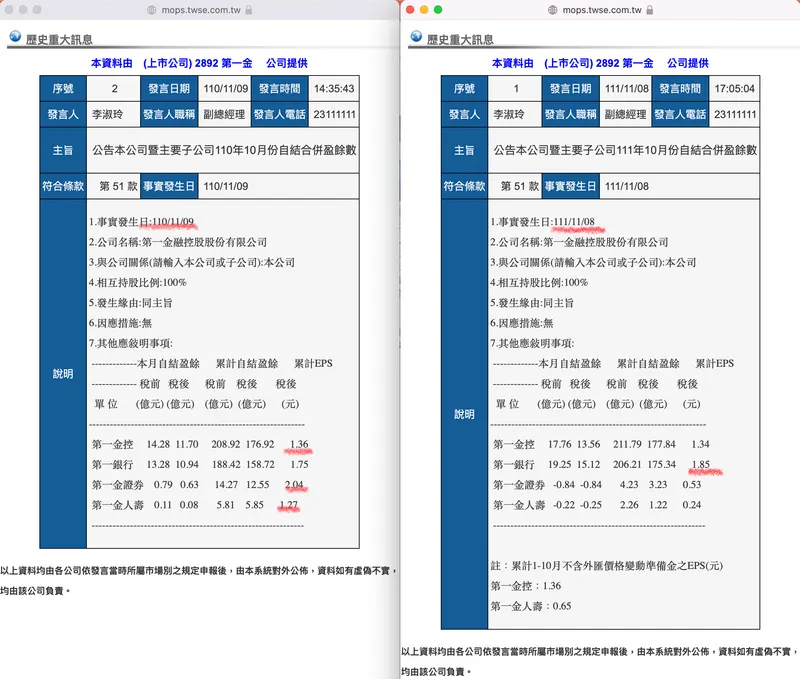Maximize the right window with the green button
The image size is (800, 679).
click(x=438, y=10)
